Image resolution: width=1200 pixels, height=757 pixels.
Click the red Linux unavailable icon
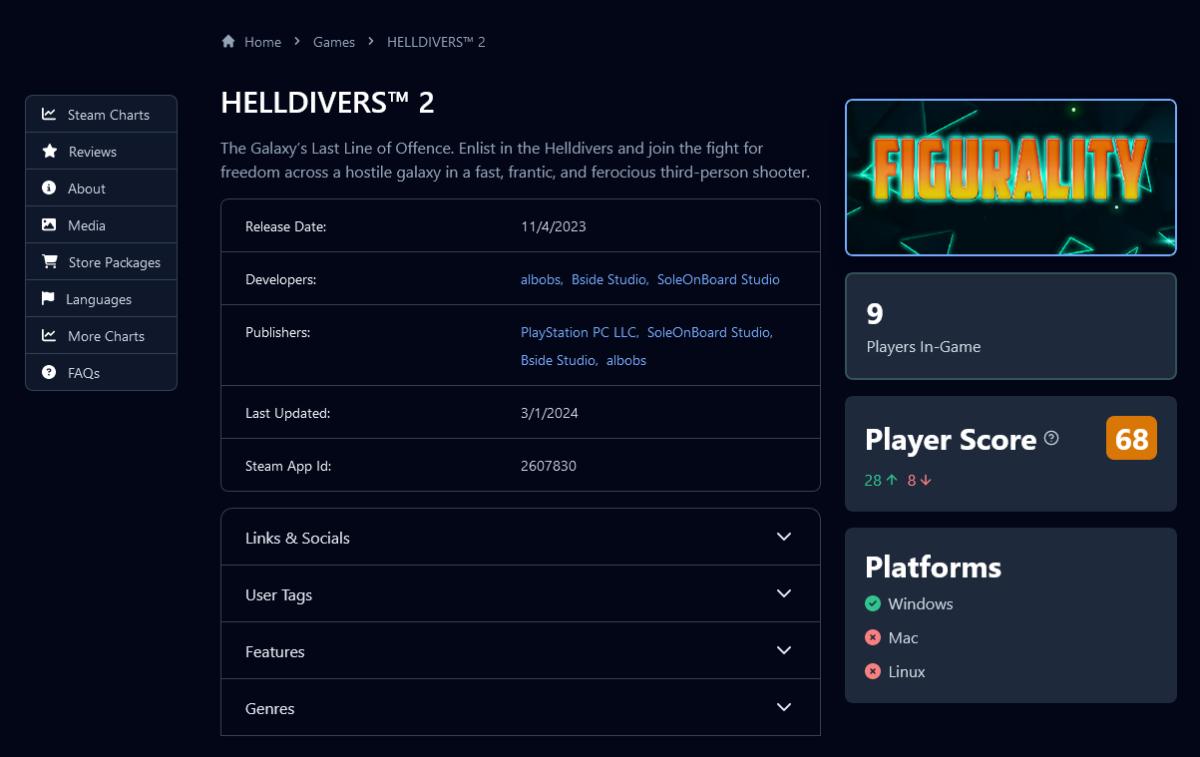point(873,671)
